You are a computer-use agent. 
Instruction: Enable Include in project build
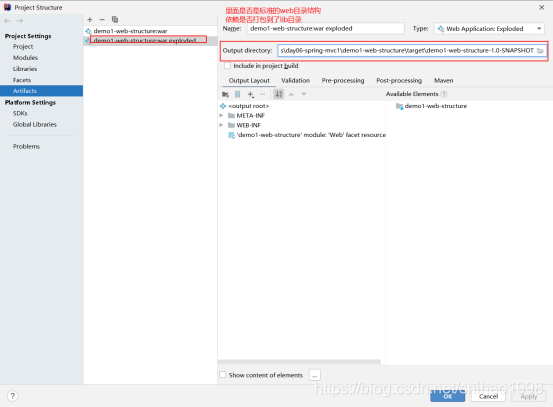pos(227,66)
